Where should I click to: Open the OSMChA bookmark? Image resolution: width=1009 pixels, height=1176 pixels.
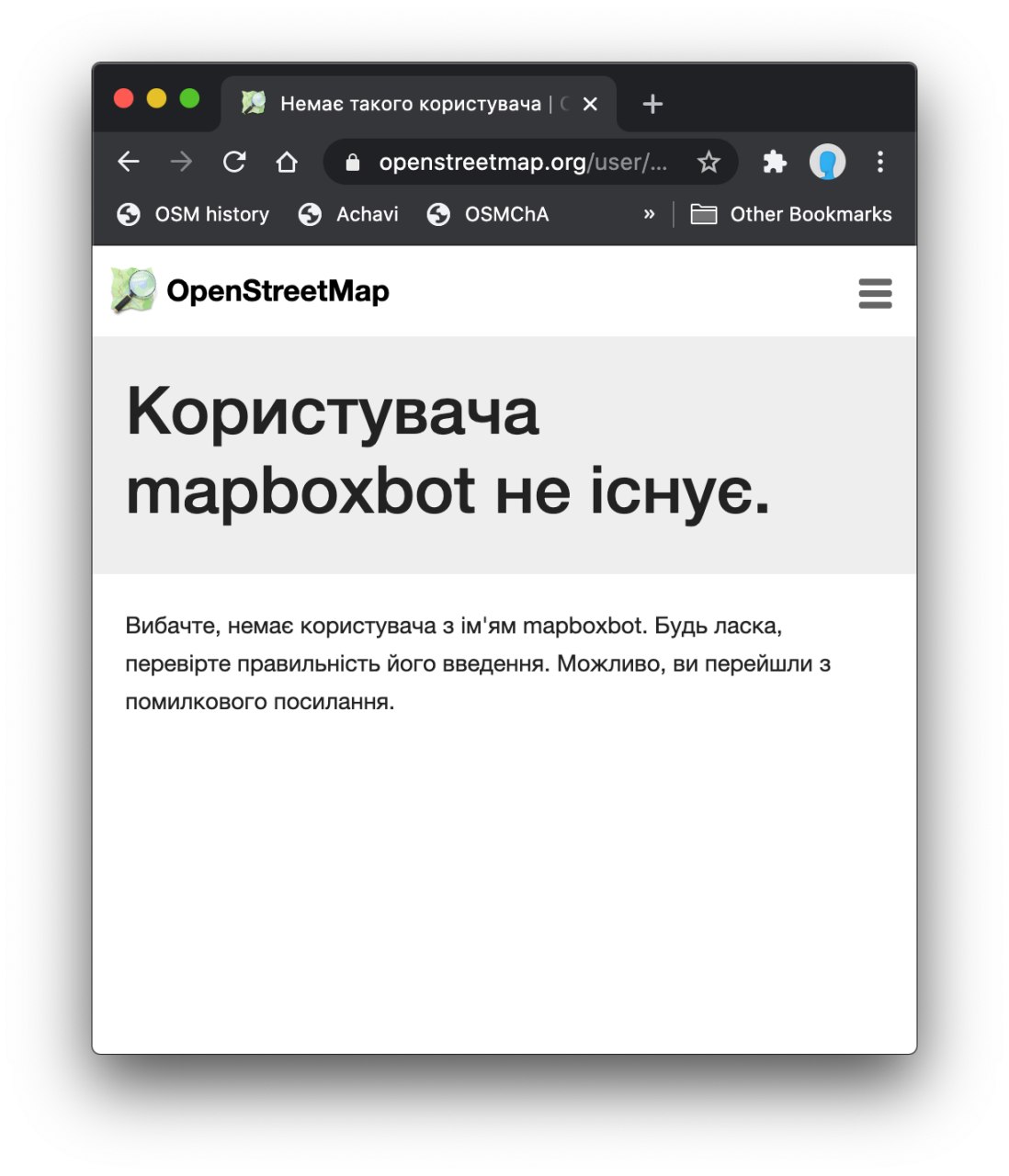point(488,214)
